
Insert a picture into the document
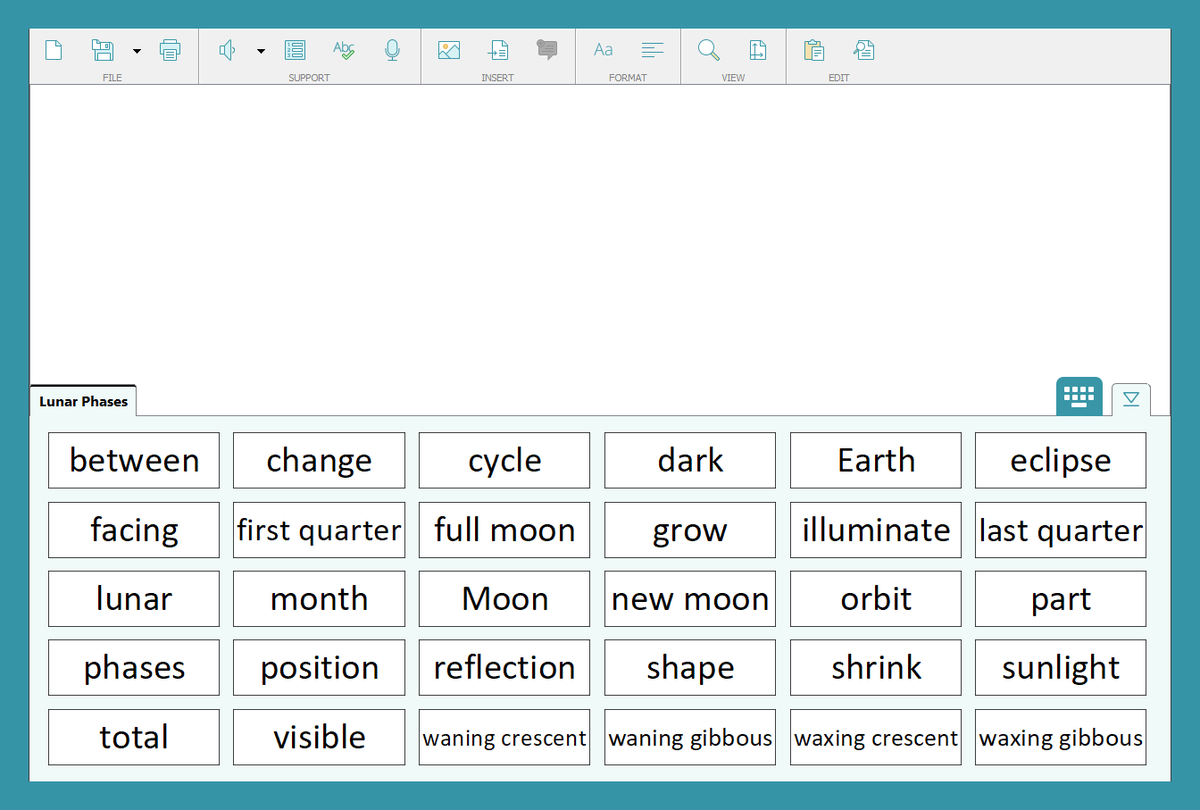(448, 49)
